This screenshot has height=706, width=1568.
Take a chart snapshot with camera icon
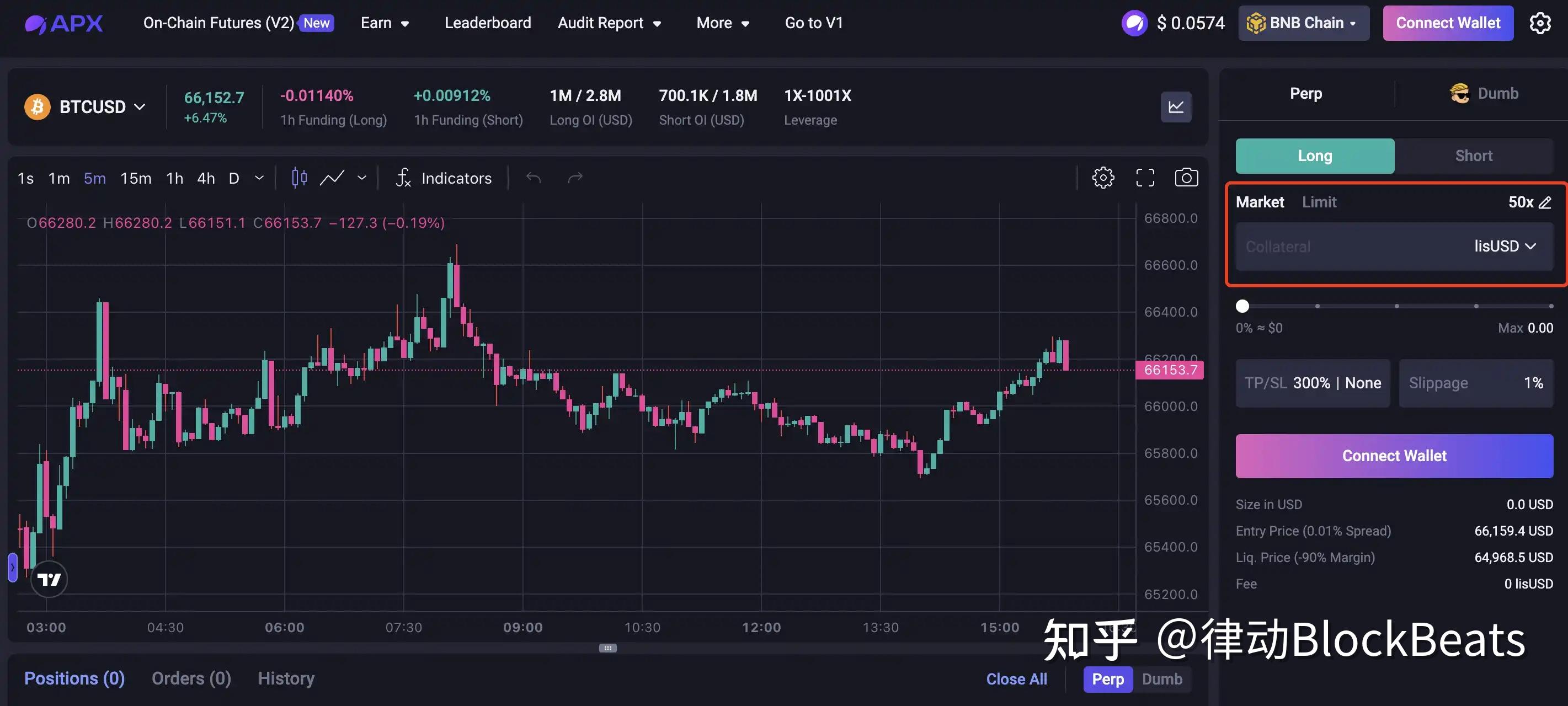tap(1186, 178)
